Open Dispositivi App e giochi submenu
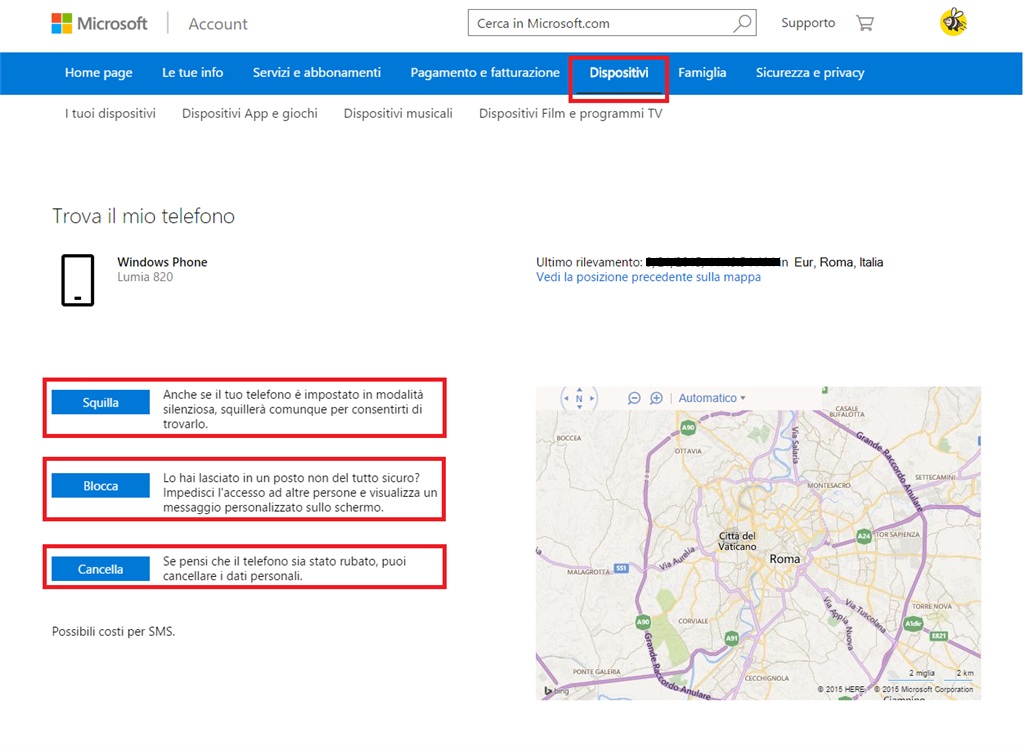The height and width of the screenshot is (750, 1024). tap(250, 114)
